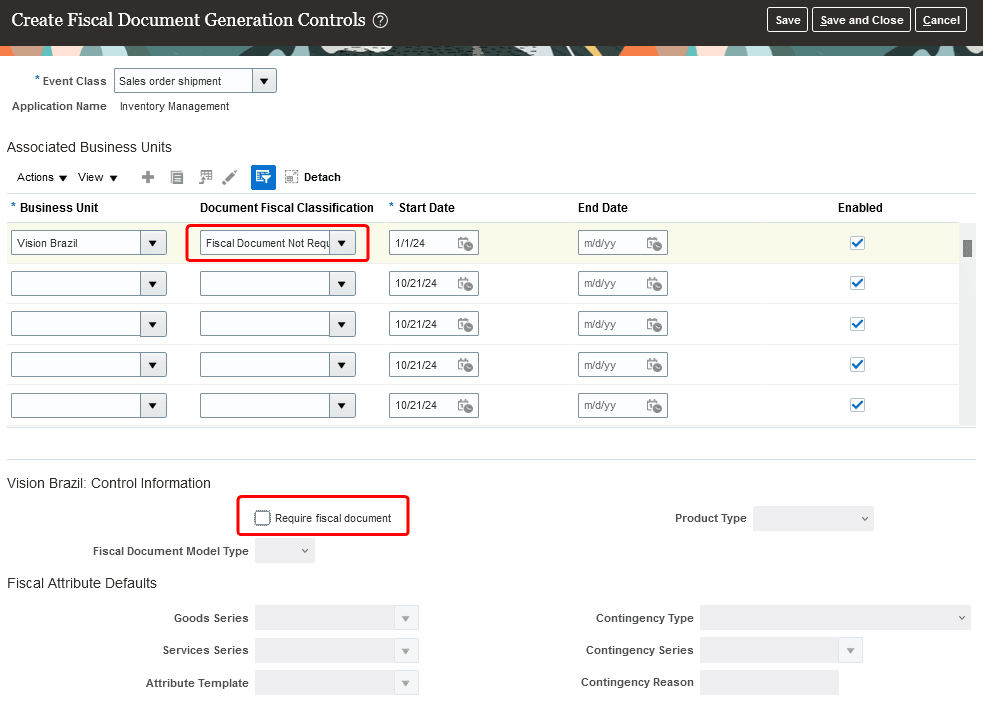The height and width of the screenshot is (714, 983).
Task: Click the duplicate row toolbar icon
Action: coord(177,177)
